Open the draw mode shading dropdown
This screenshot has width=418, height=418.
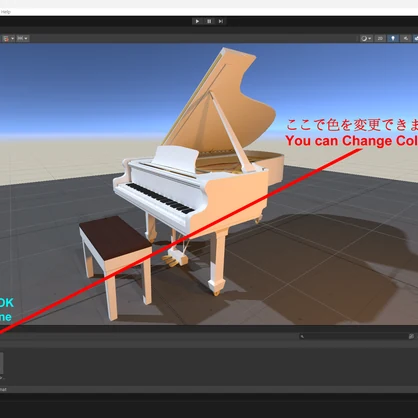[x=366, y=38]
